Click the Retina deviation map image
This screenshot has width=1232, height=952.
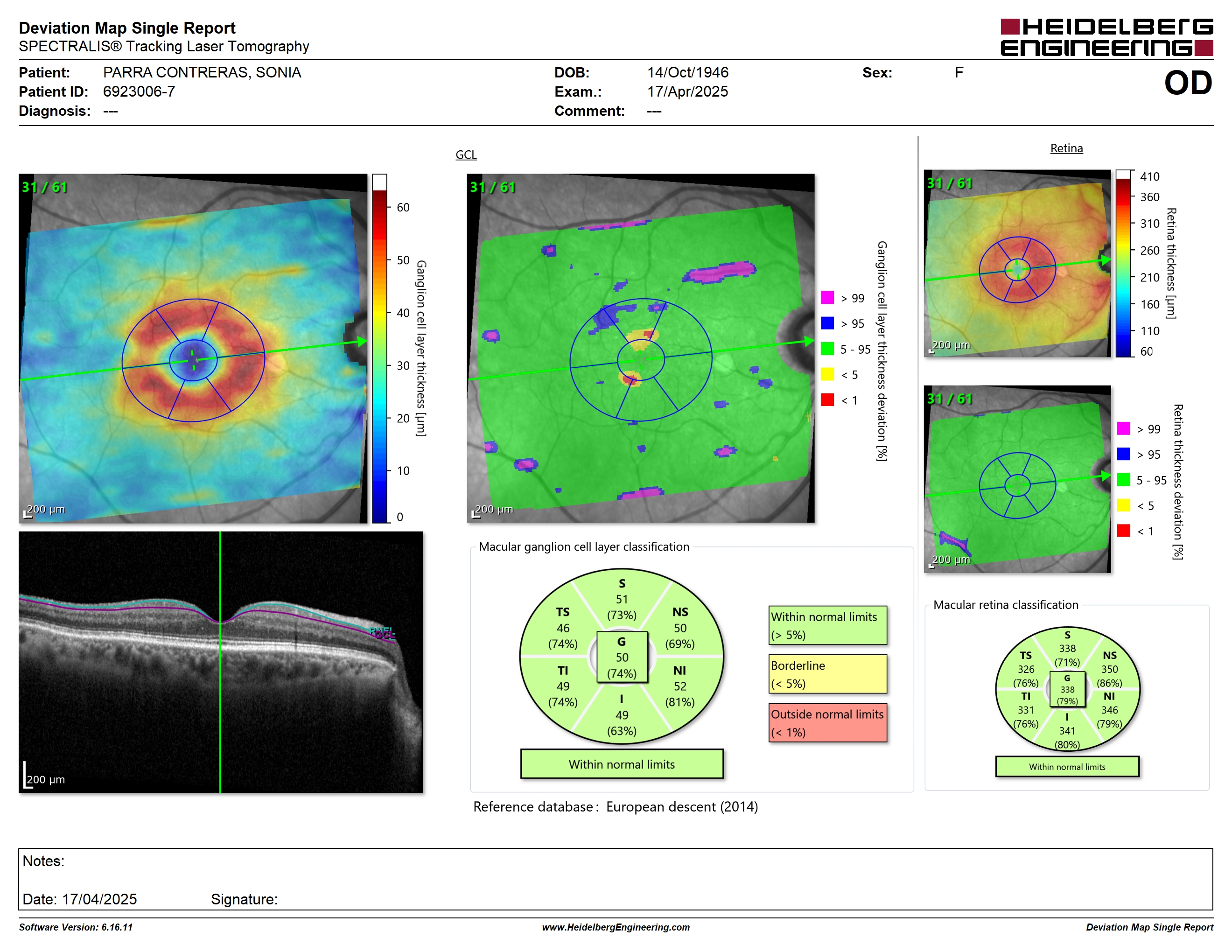coord(1017,479)
